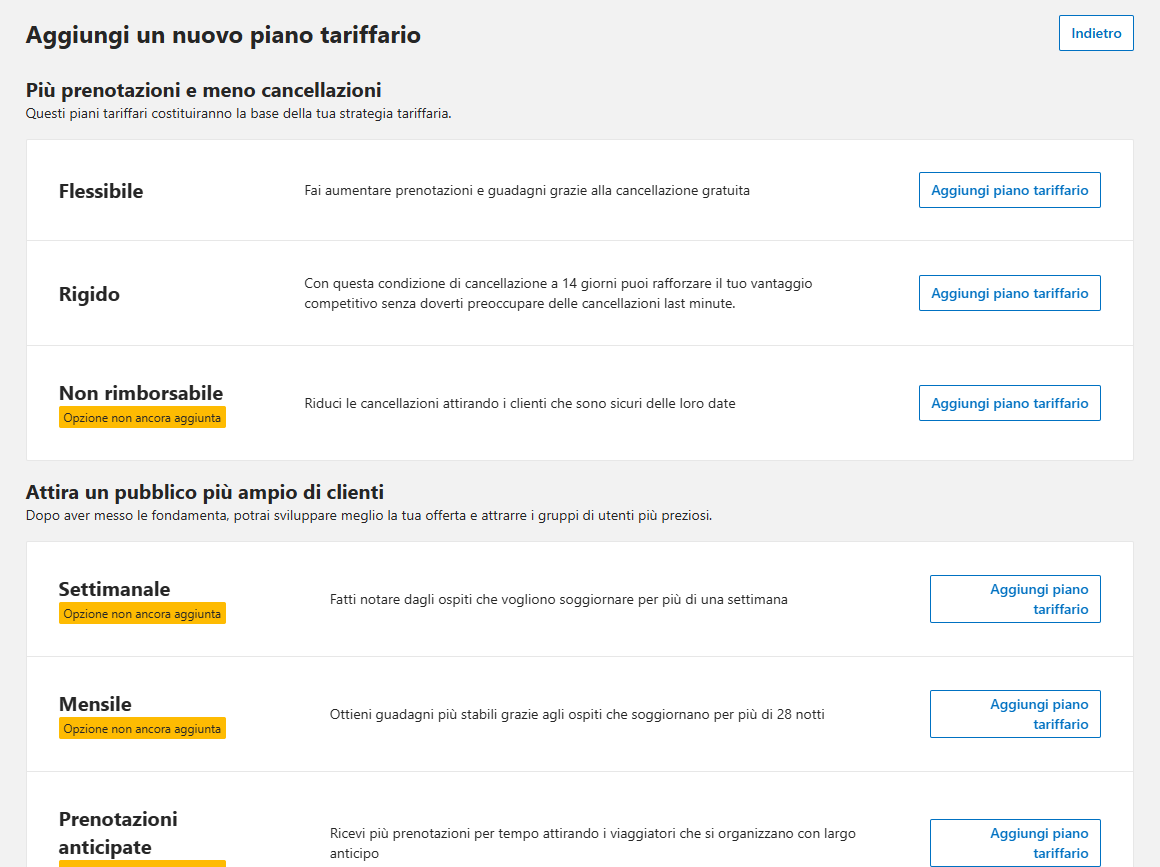
Task: Select the Non rimborsabile plan title
Action: click(x=141, y=393)
